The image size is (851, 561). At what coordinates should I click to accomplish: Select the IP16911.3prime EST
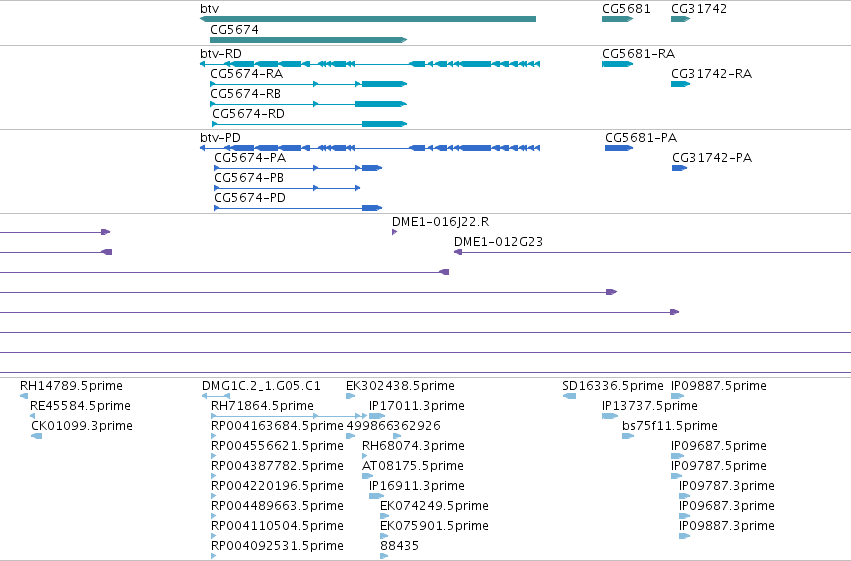377,496
